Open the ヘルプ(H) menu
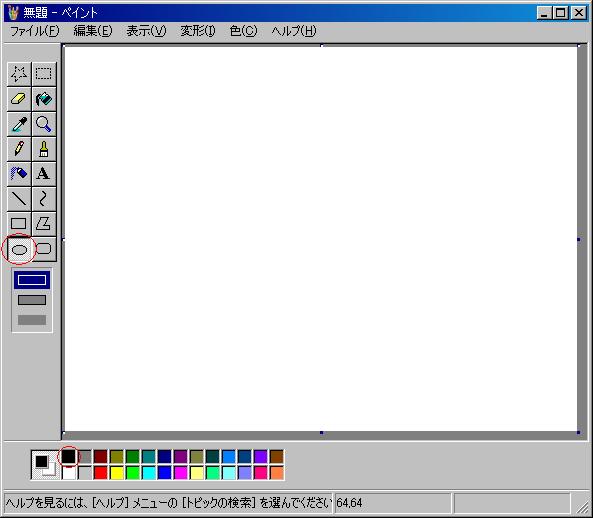 [x=294, y=31]
